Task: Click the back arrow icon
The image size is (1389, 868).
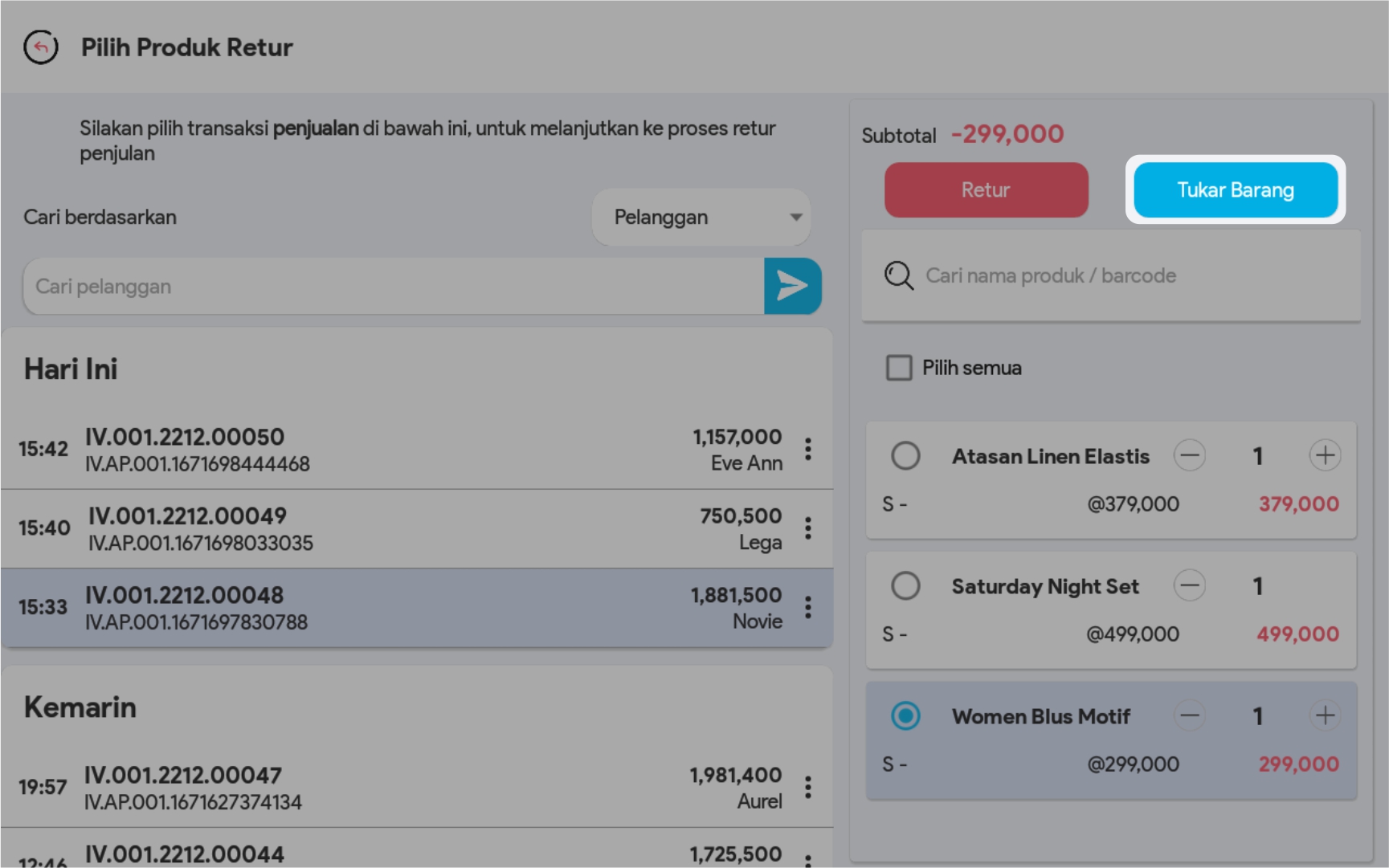Action: 41,47
